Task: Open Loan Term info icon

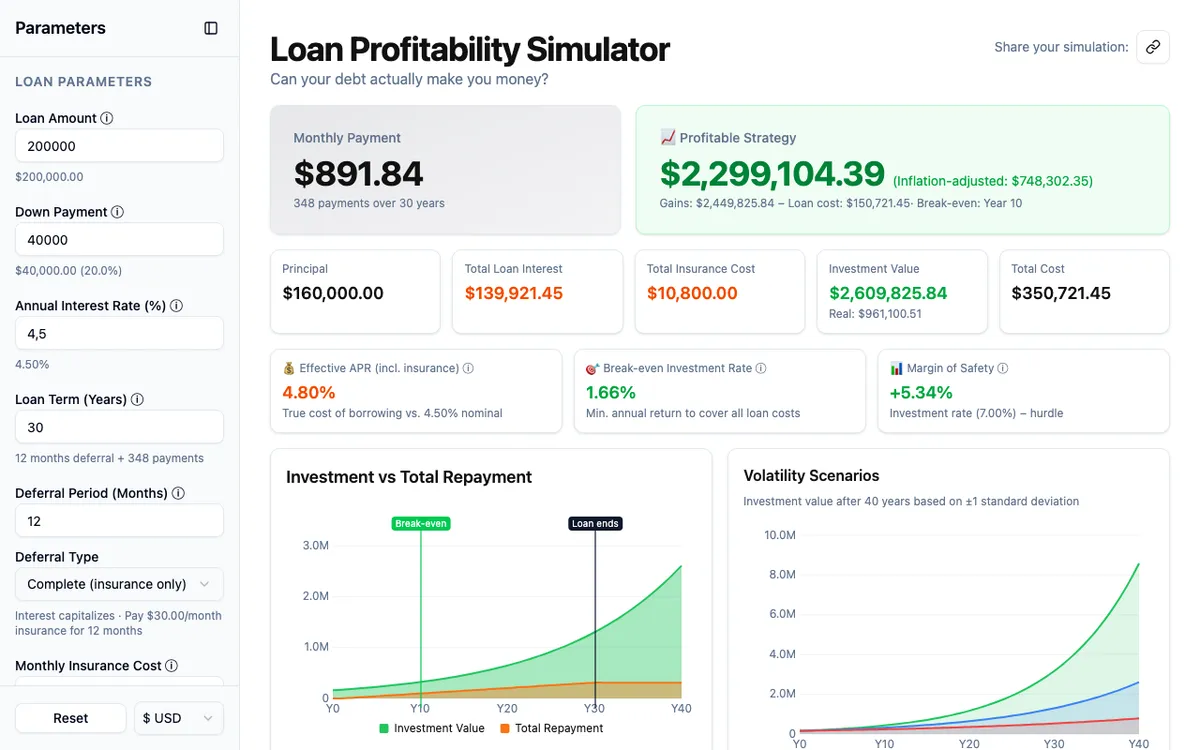Action: (x=137, y=399)
